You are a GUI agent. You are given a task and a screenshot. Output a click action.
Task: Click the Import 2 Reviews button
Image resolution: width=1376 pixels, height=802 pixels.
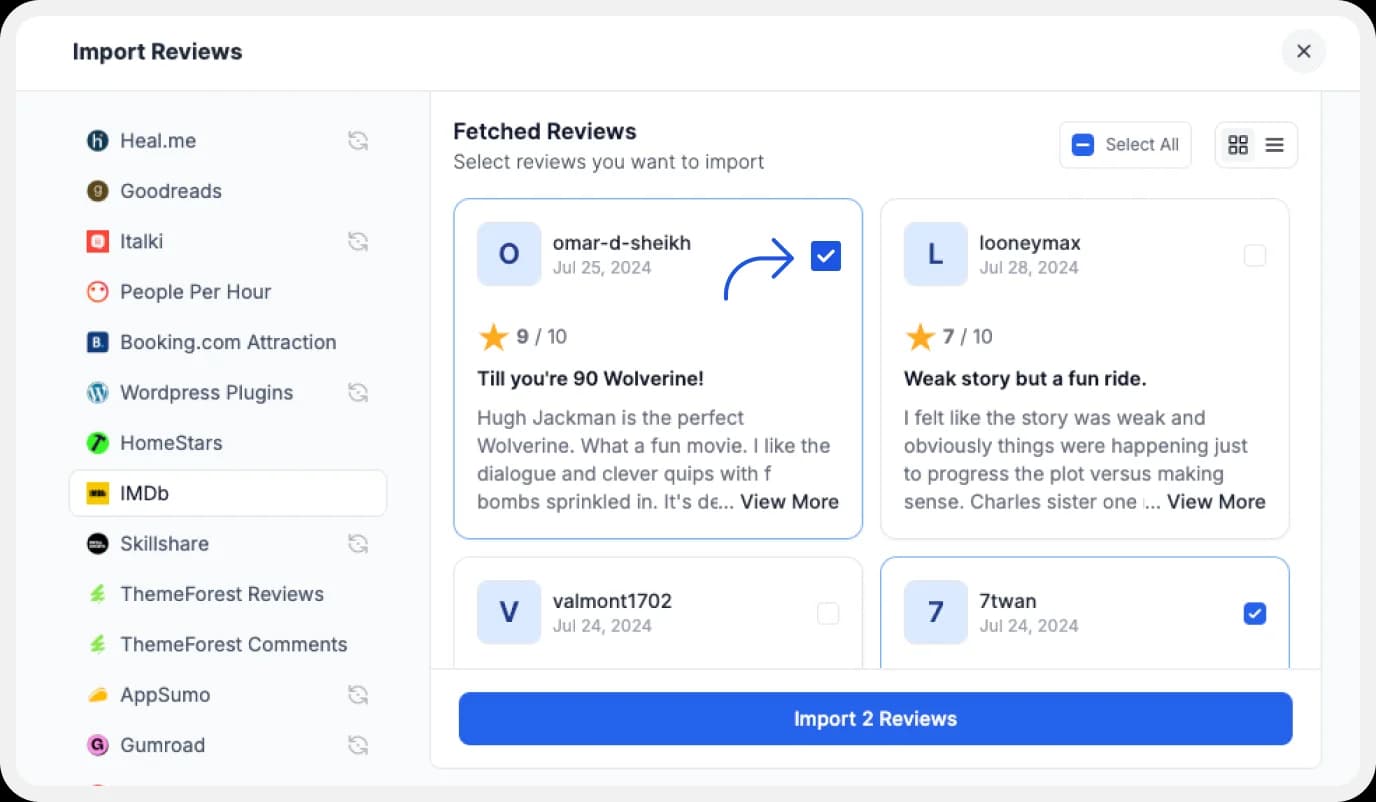(x=875, y=718)
